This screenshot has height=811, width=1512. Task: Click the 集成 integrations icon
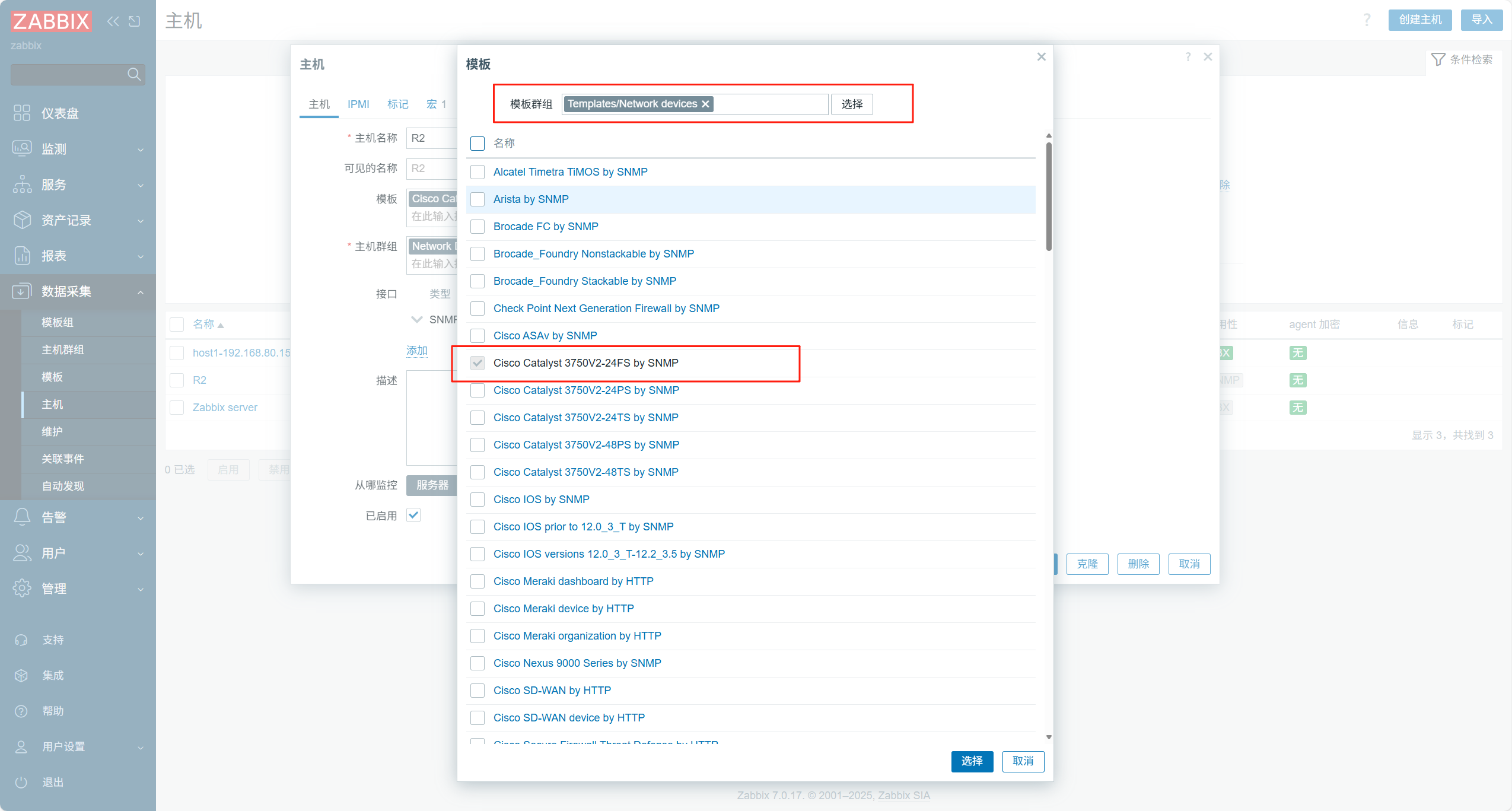[x=21, y=676]
